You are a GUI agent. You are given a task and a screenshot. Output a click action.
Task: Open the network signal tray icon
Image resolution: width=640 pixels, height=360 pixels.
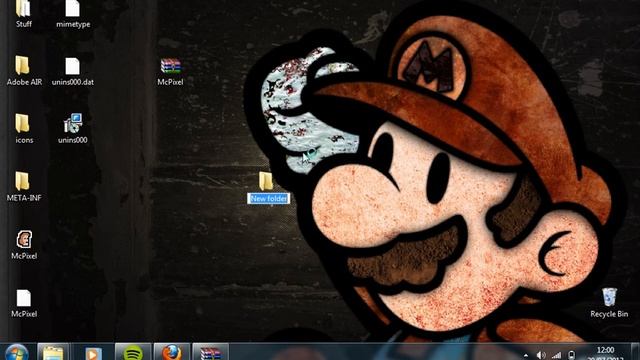point(556,356)
